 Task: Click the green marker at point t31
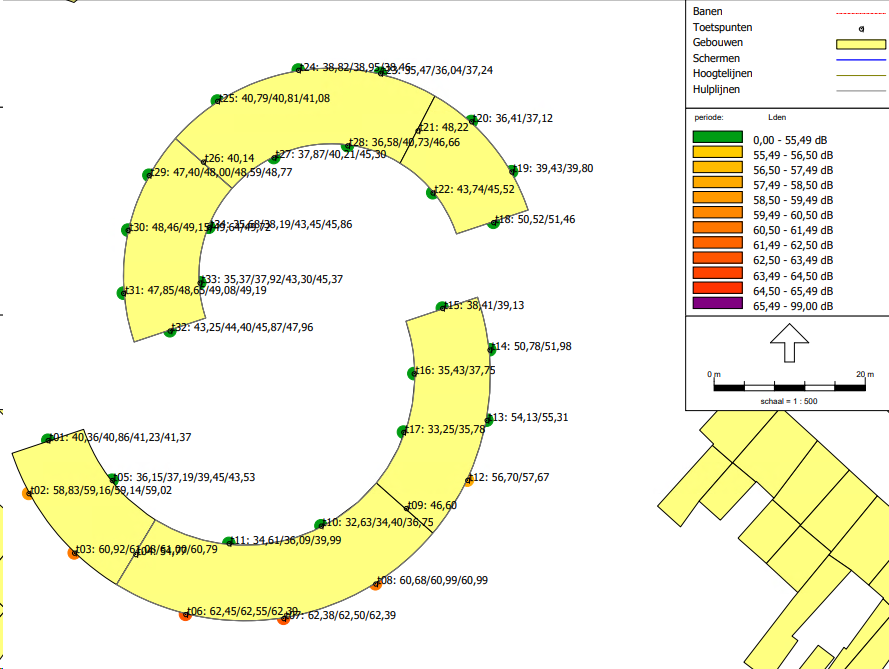pyautogui.click(x=122, y=293)
